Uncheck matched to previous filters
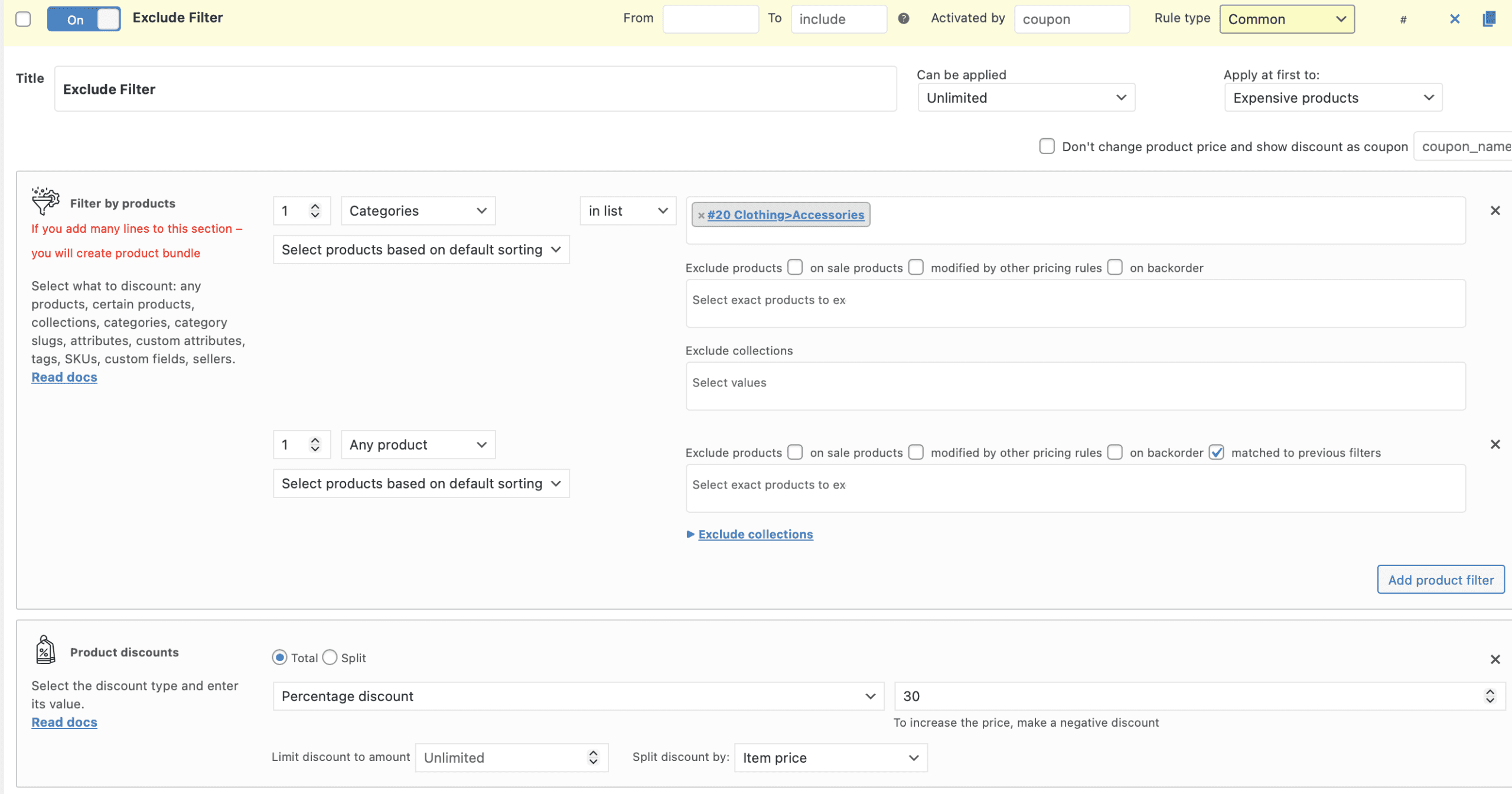 tap(1217, 452)
